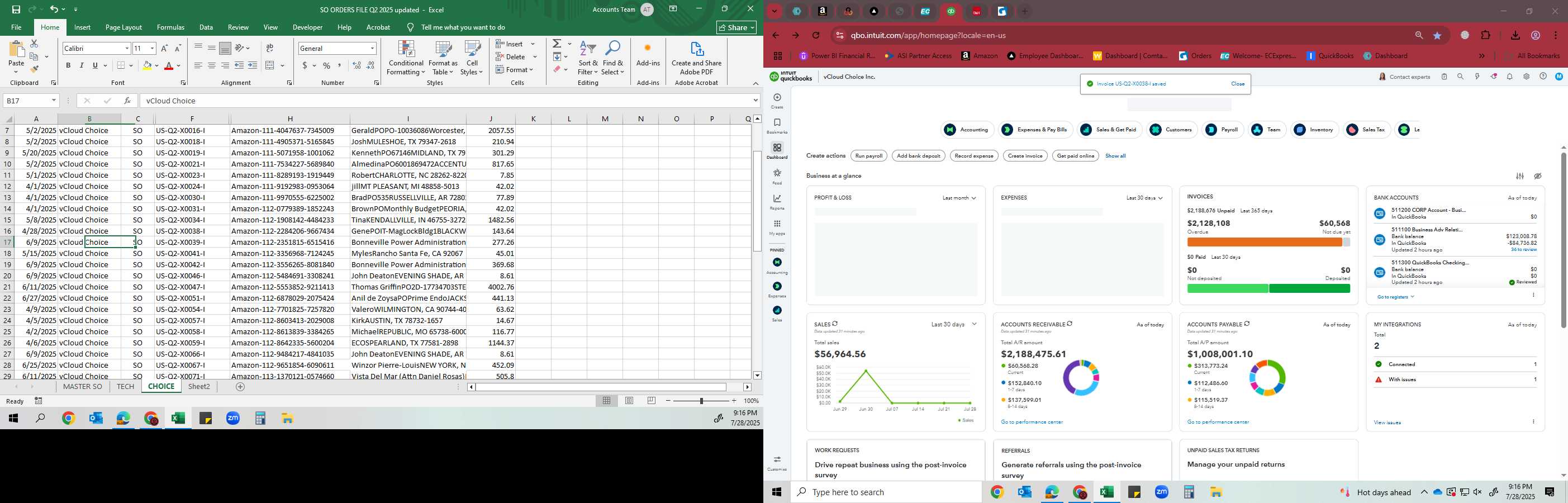The height and width of the screenshot is (503, 1568).
Task: Click Increase Indent in Alignment group
Action: coord(253,65)
